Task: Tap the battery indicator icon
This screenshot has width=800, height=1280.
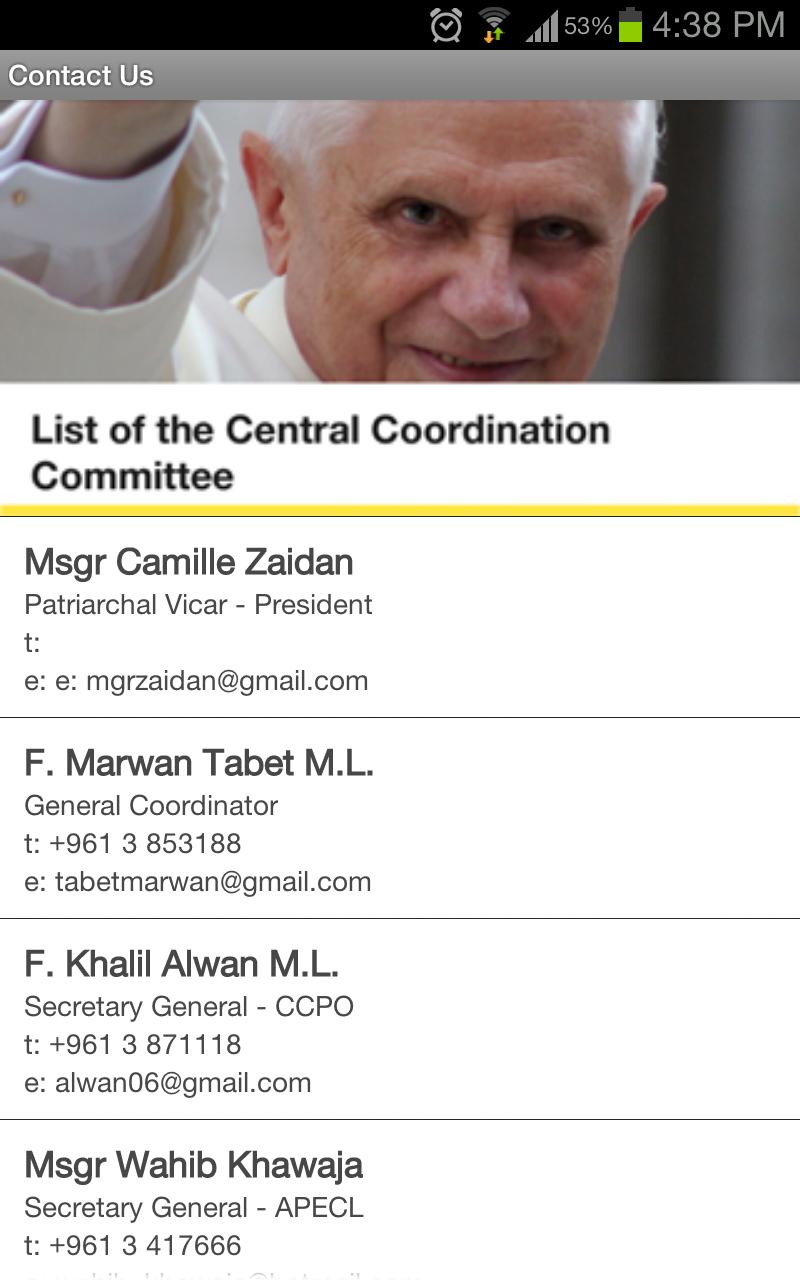Action: 630,25
